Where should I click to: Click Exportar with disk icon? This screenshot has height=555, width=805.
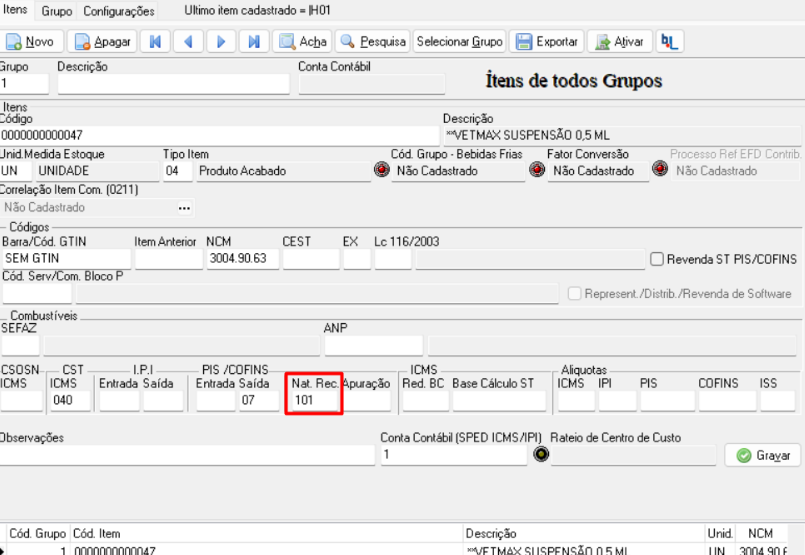pos(546,42)
